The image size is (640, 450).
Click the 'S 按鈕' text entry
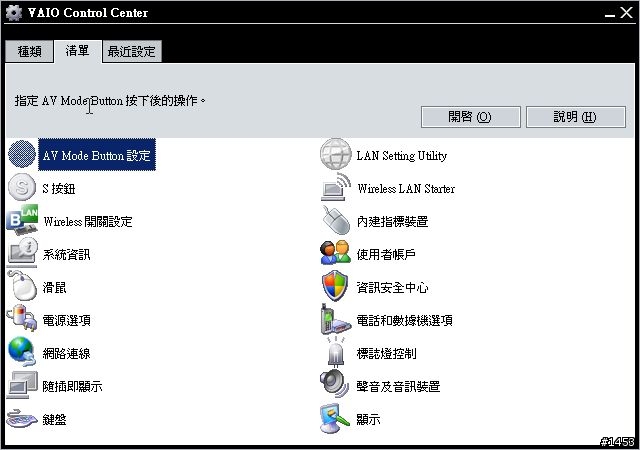[59, 188]
